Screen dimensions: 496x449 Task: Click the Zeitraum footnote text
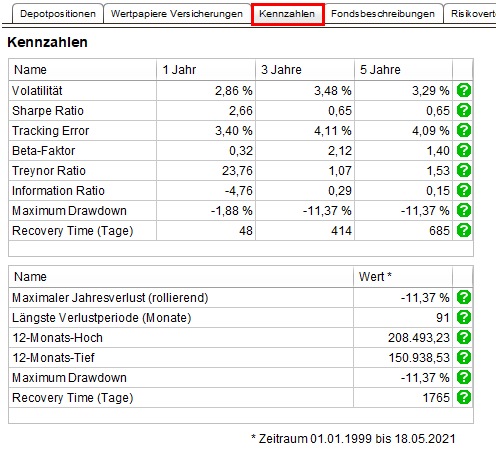[353, 439]
